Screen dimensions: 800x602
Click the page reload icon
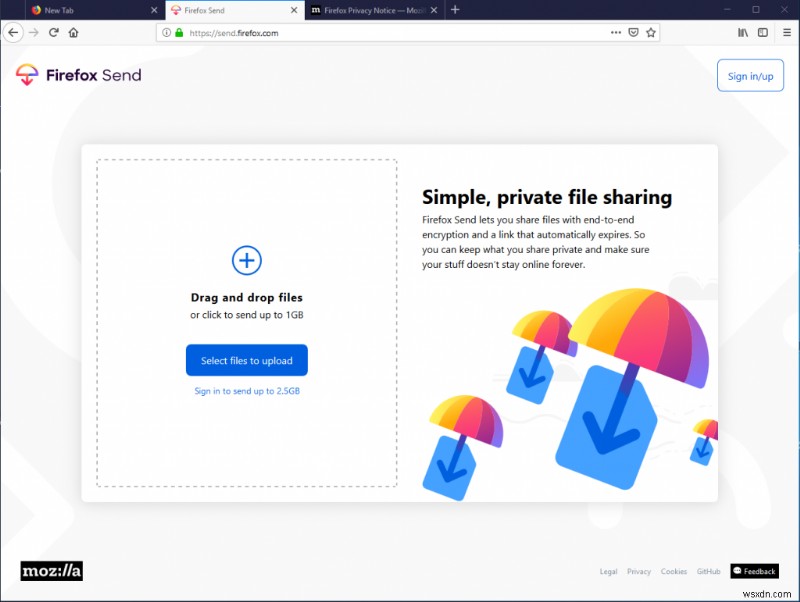53,32
